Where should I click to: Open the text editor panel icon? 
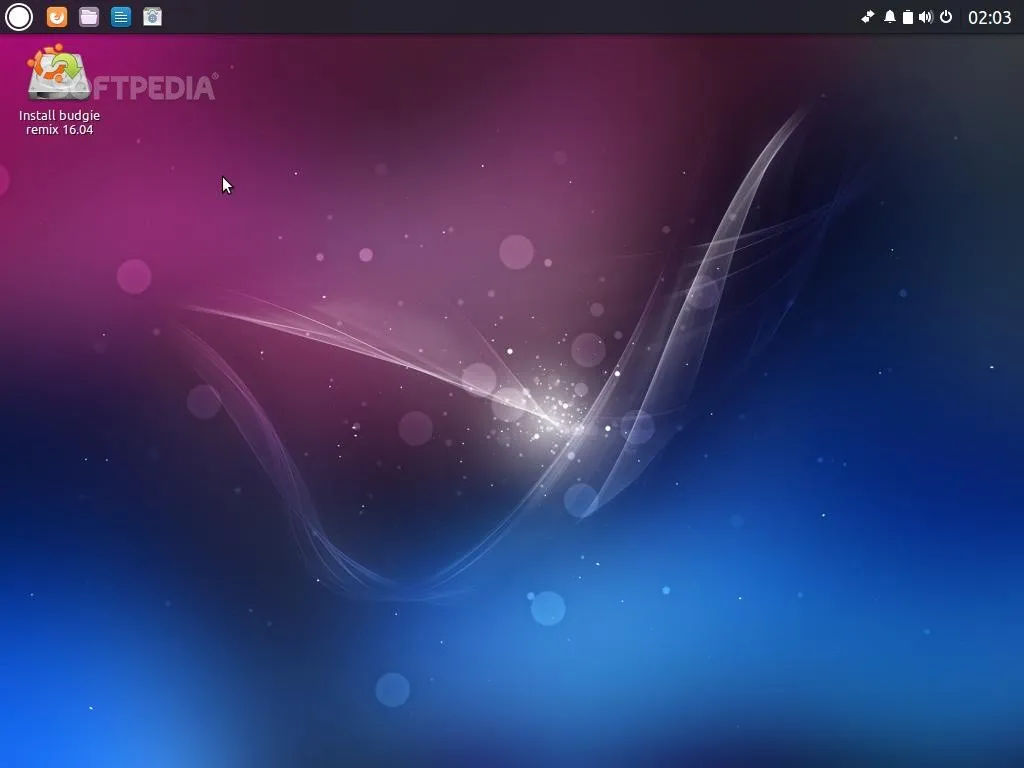[120, 17]
